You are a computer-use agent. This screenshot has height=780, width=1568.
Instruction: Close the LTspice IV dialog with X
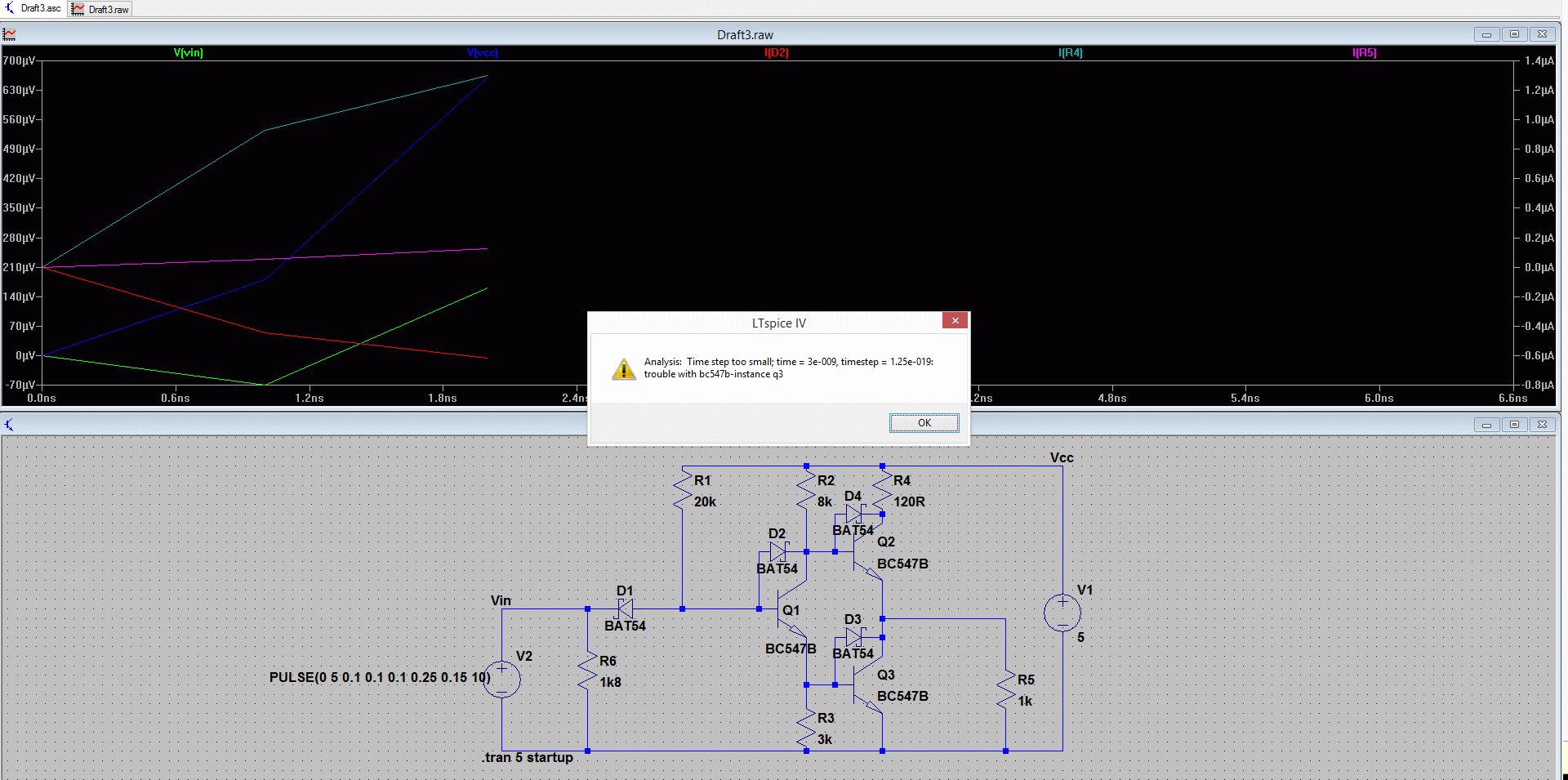point(955,321)
